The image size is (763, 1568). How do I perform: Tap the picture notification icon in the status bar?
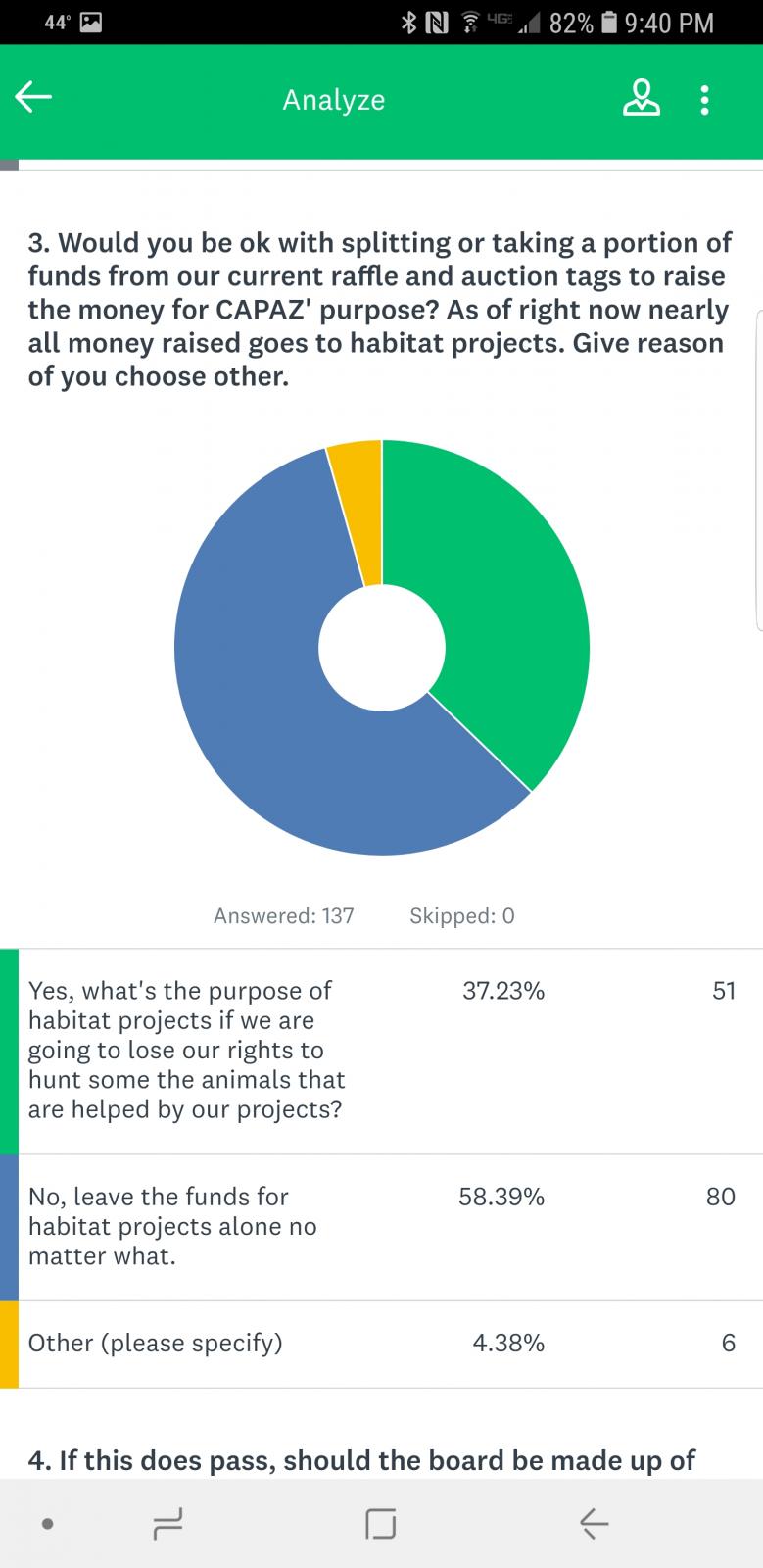90,23
